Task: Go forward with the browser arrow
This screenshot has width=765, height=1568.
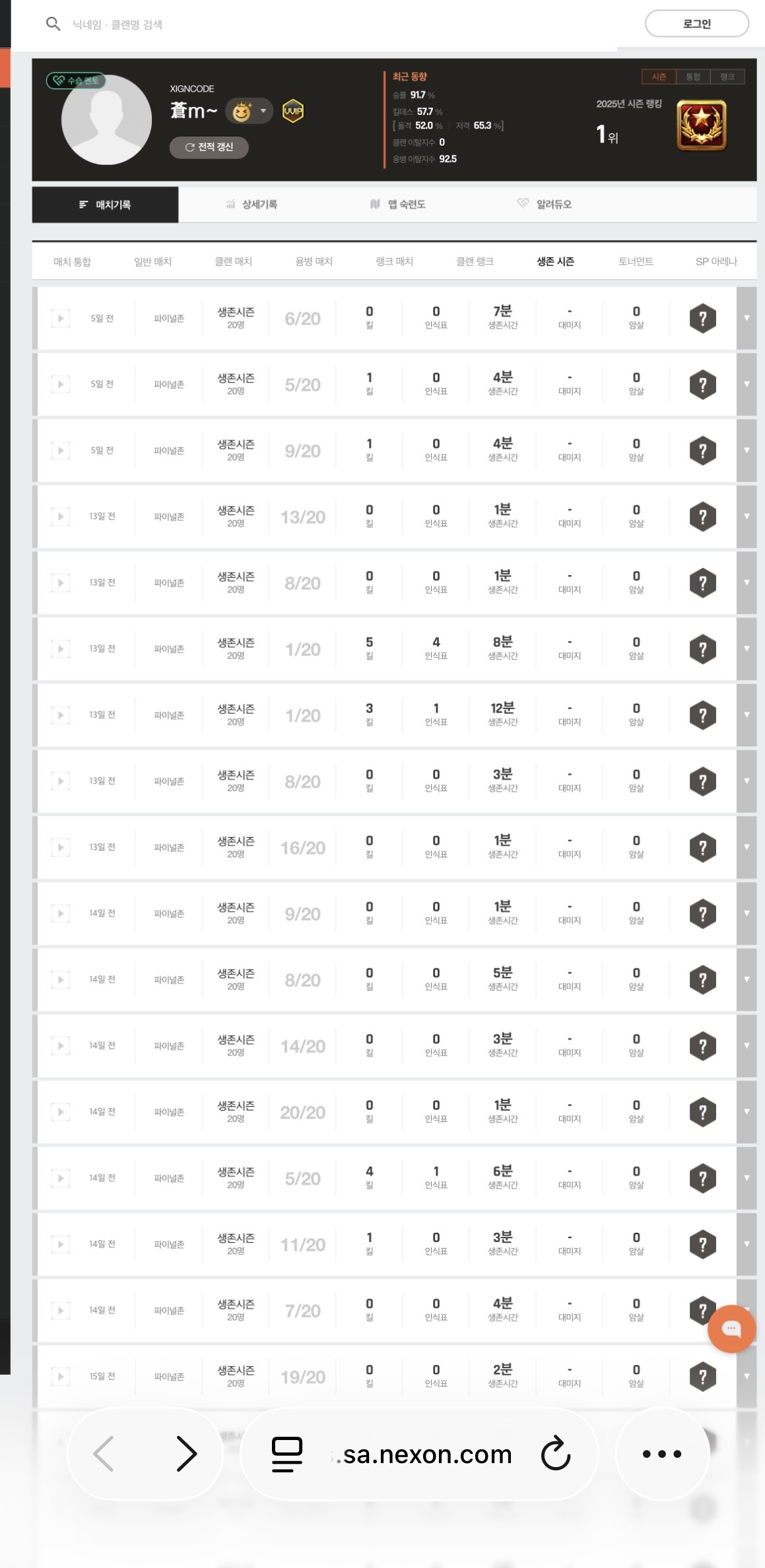Action: (187, 1454)
